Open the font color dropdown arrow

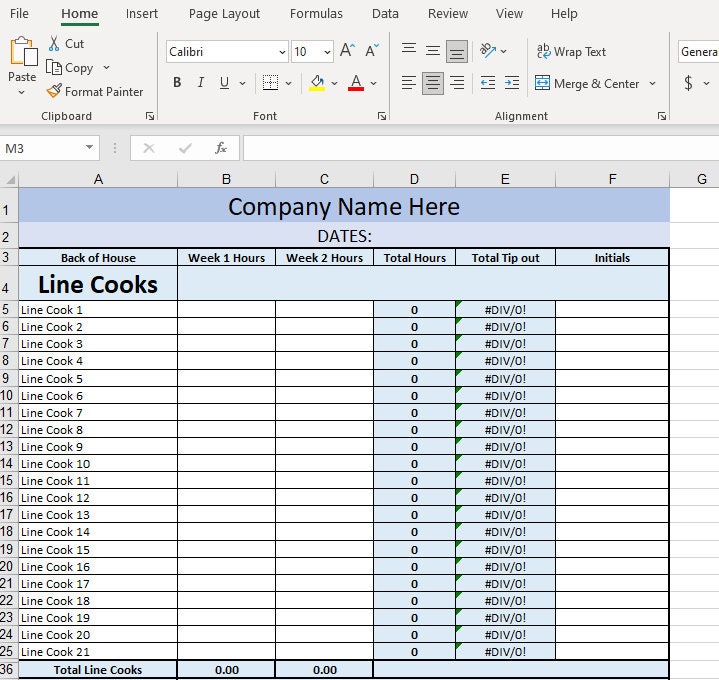pyautogui.click(x=373, y=83)
